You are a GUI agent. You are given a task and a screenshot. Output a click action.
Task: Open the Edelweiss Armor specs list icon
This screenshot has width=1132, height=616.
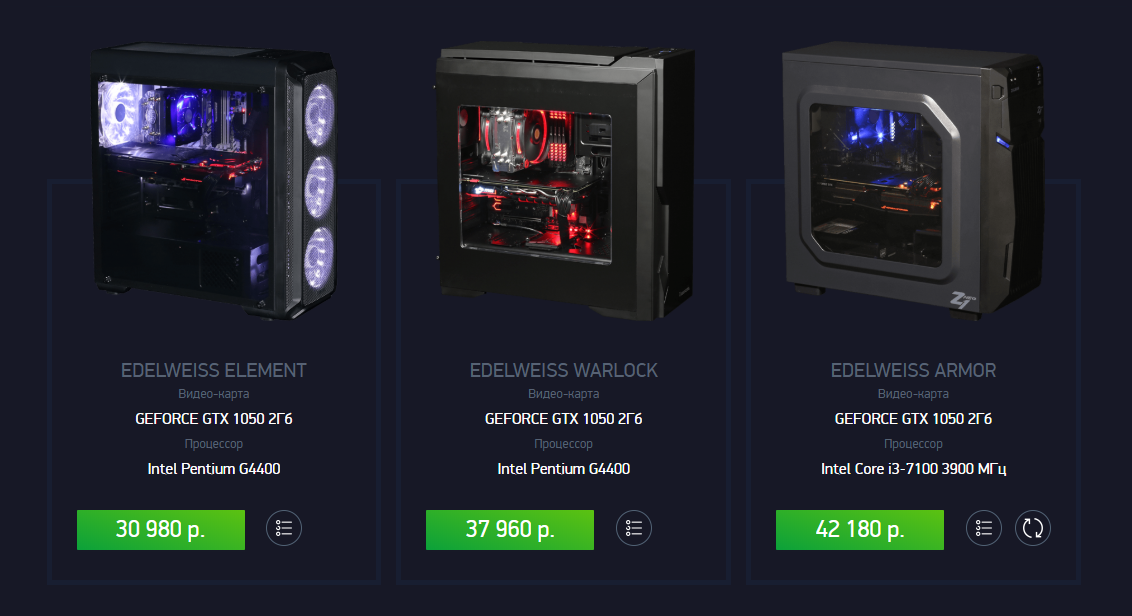point(984,528)
